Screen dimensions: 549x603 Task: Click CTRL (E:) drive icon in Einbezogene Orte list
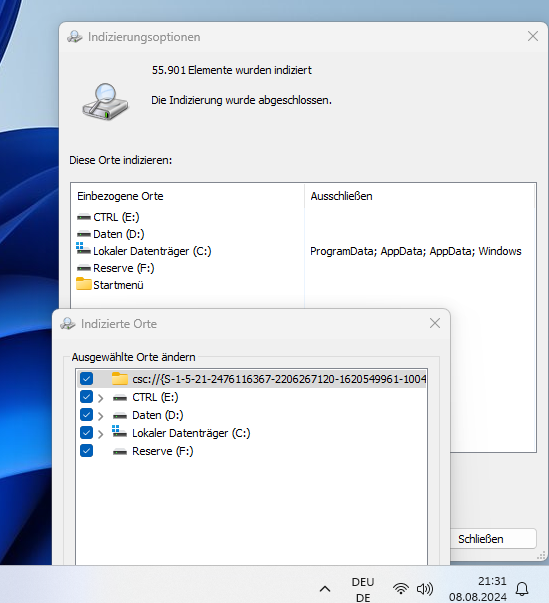(x=84, y=217)
